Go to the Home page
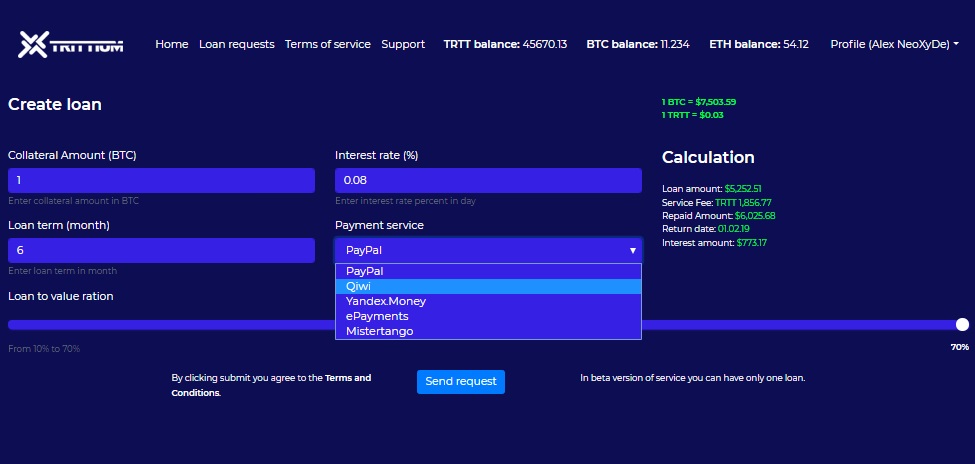This screenshot has width=975, height=464. coord(172,44)
